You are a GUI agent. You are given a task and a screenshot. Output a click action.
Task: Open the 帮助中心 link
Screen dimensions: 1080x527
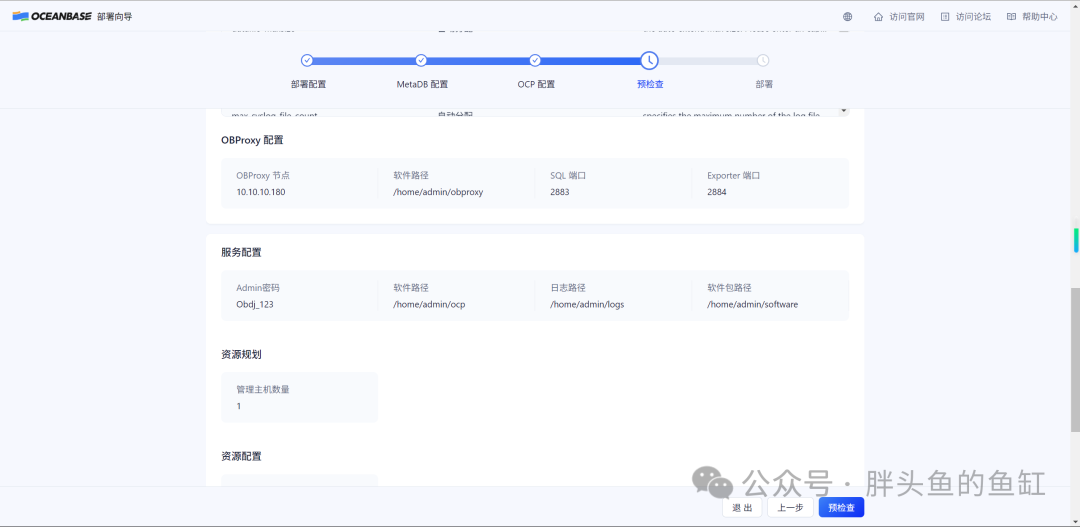point(1039,17)
